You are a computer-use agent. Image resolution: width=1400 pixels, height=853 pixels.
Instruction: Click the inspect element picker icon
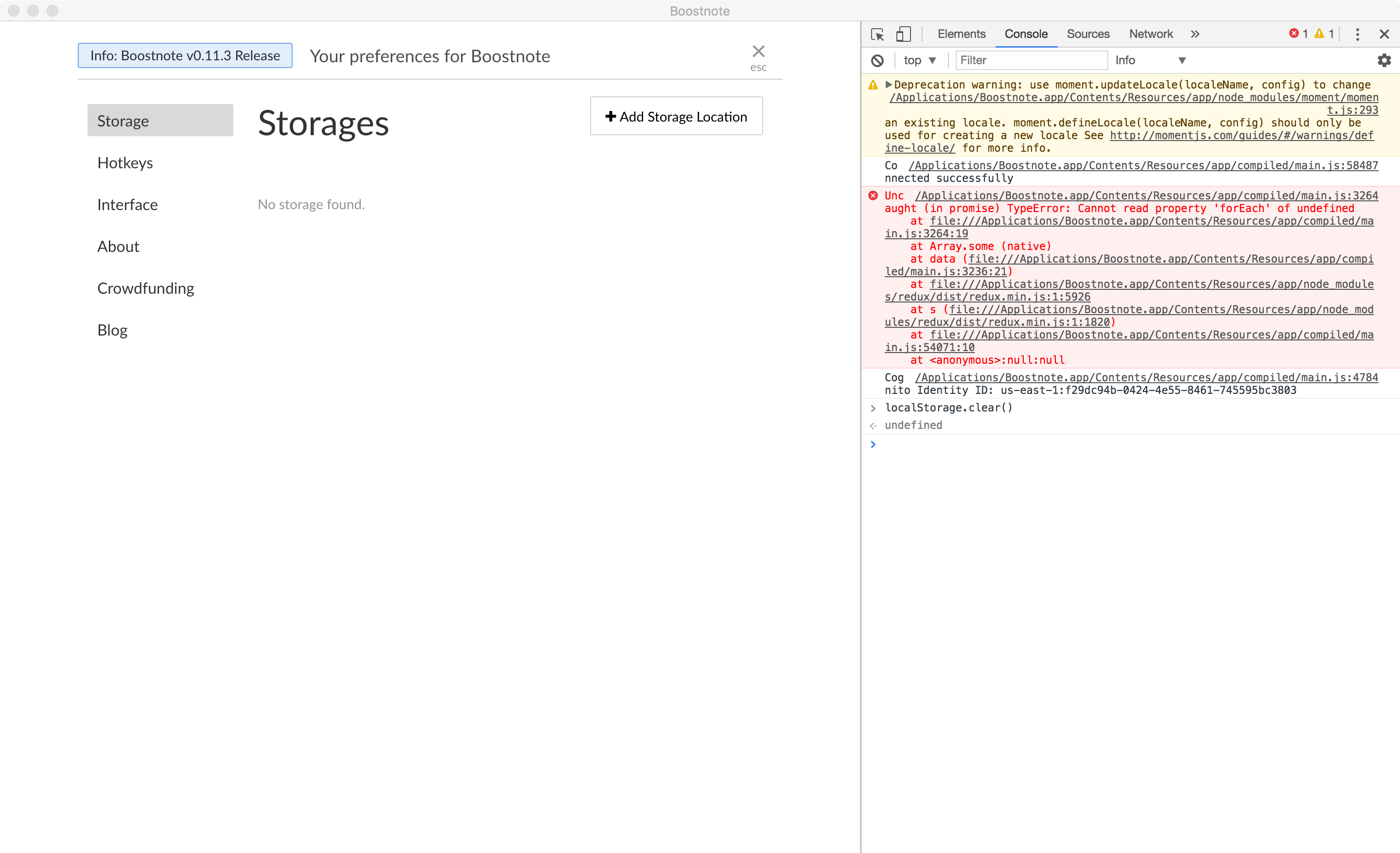[x=877, y=34]
